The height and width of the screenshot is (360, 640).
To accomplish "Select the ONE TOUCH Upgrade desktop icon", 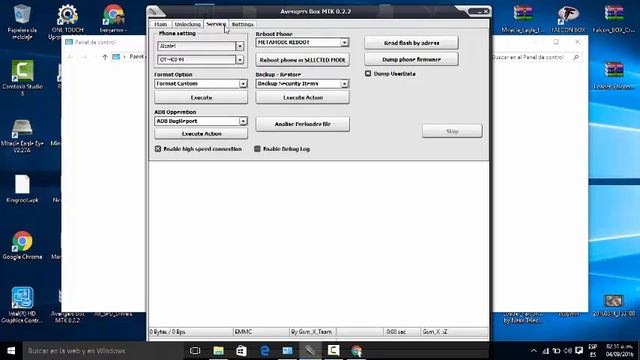I will point(67,22).
